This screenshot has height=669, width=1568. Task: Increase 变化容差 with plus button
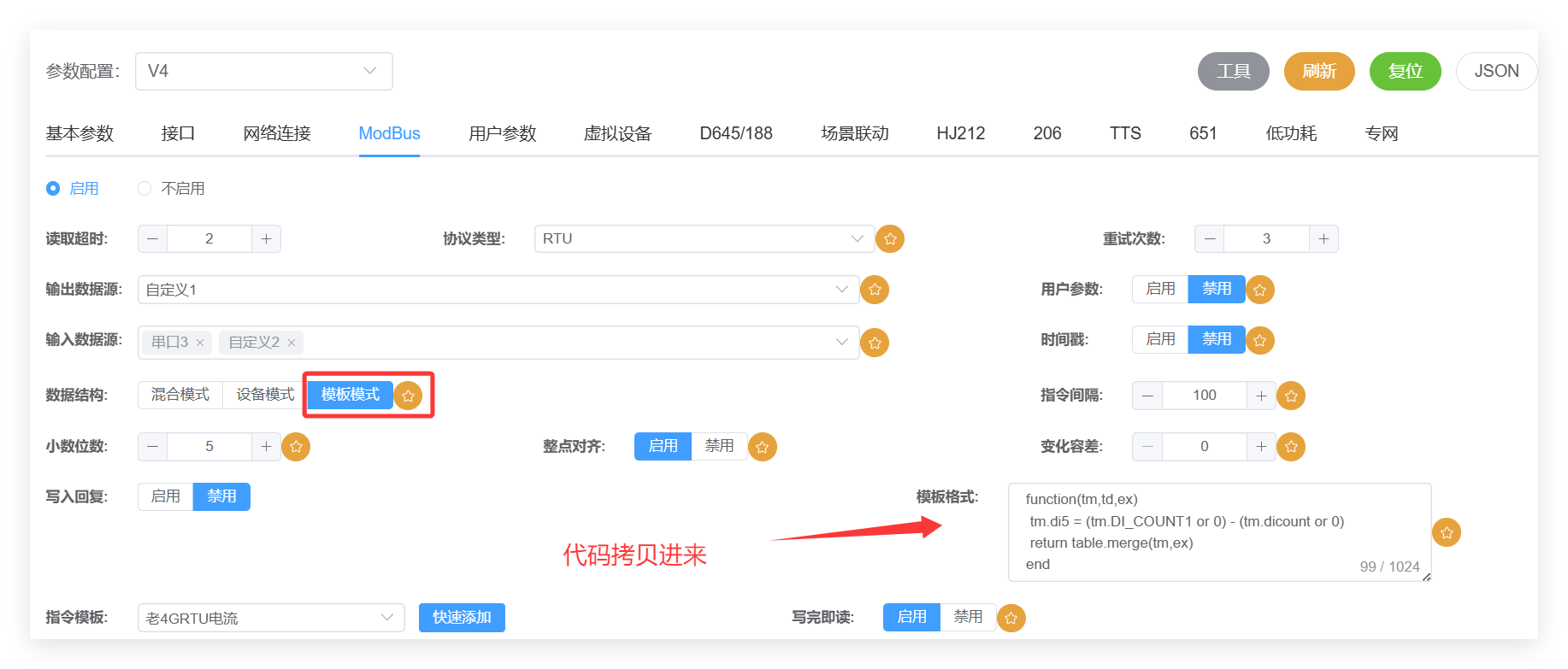pos(1261,446)
